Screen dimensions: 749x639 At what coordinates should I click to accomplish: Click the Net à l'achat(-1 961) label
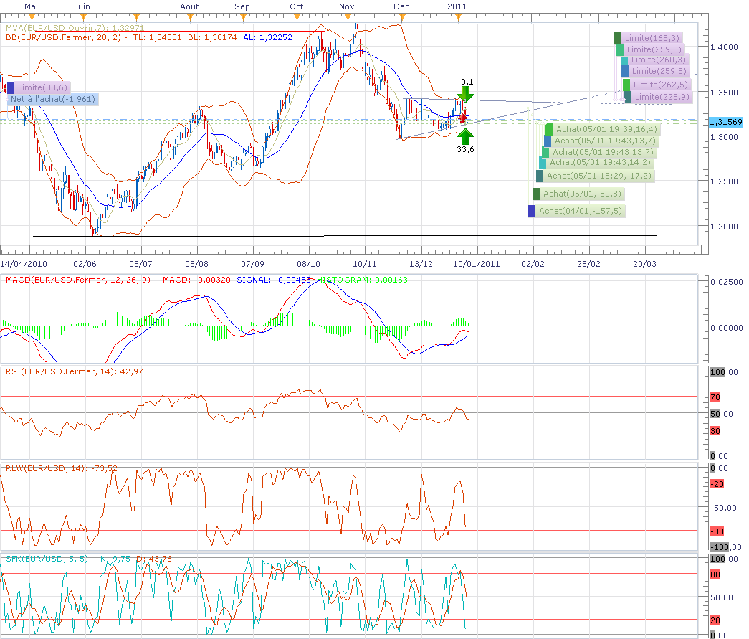(x=52, y=100)
